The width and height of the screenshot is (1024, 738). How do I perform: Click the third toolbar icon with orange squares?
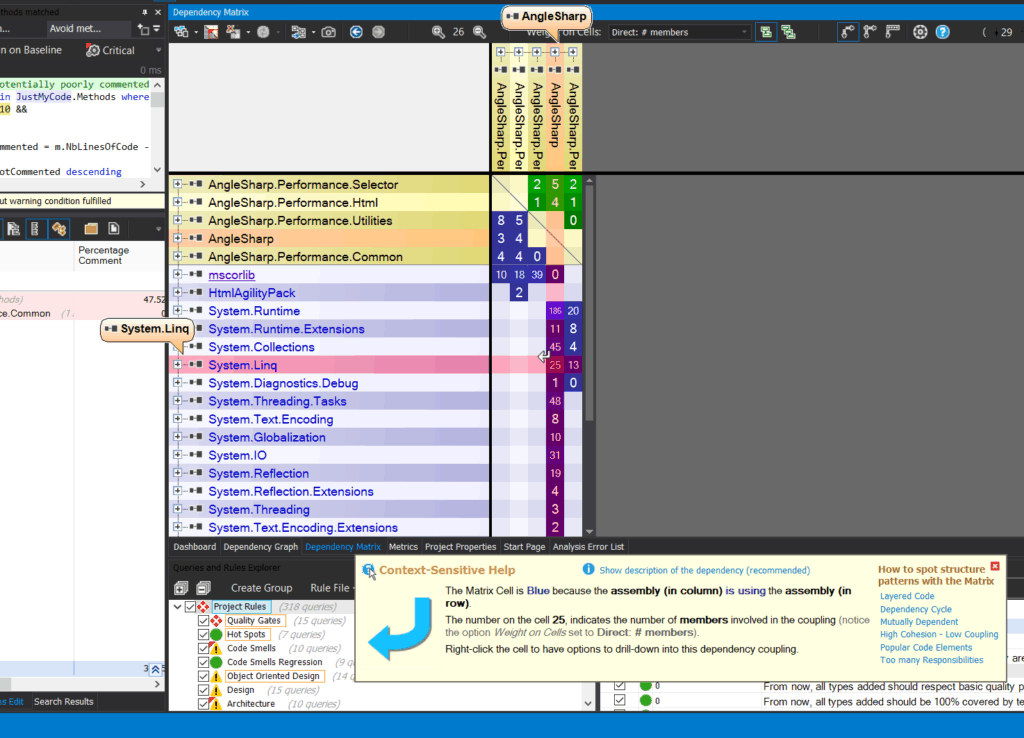(x=232, y=32)
